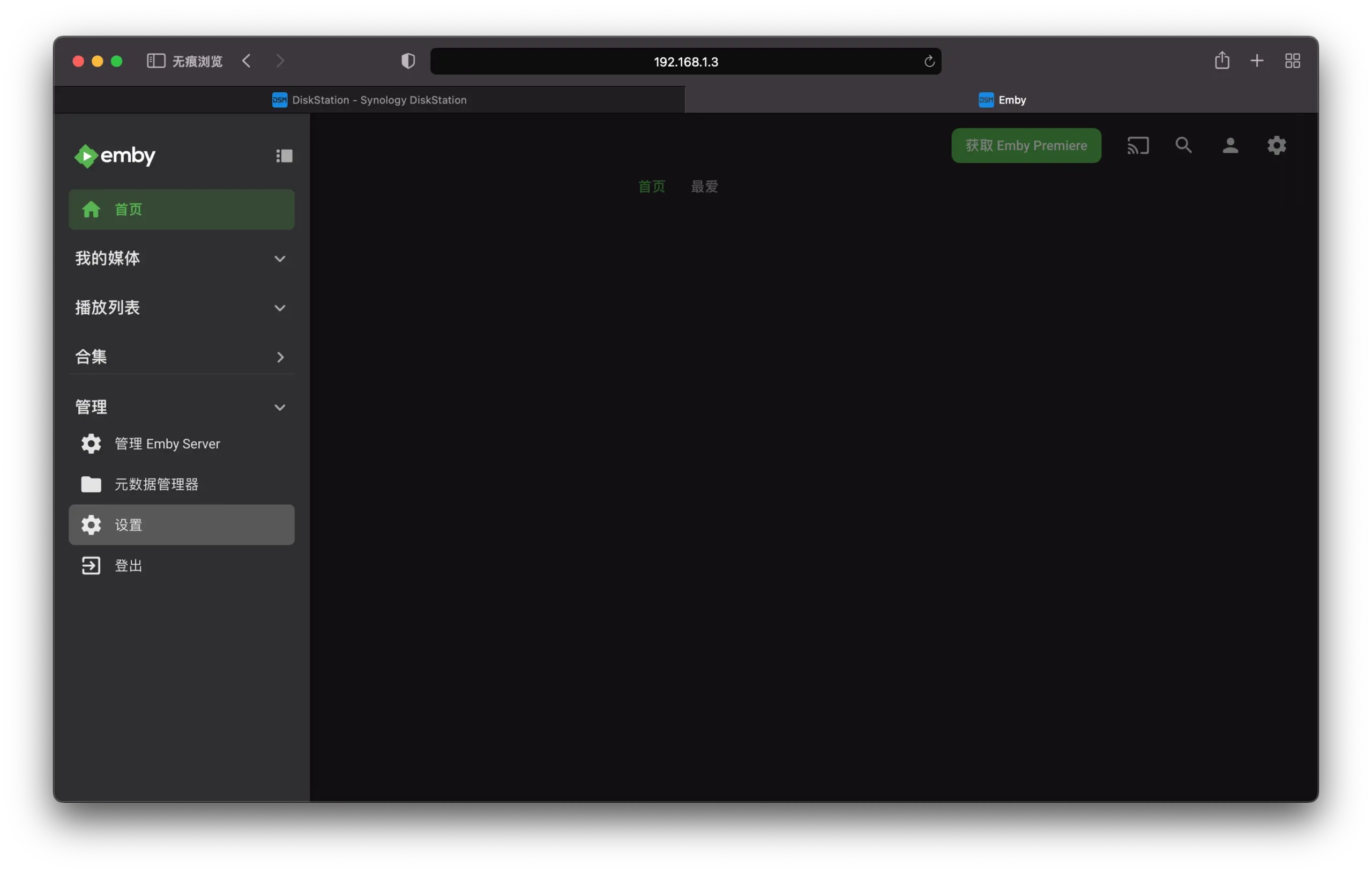Click the address bar 192.168.1.3

[x=685, y=61]
